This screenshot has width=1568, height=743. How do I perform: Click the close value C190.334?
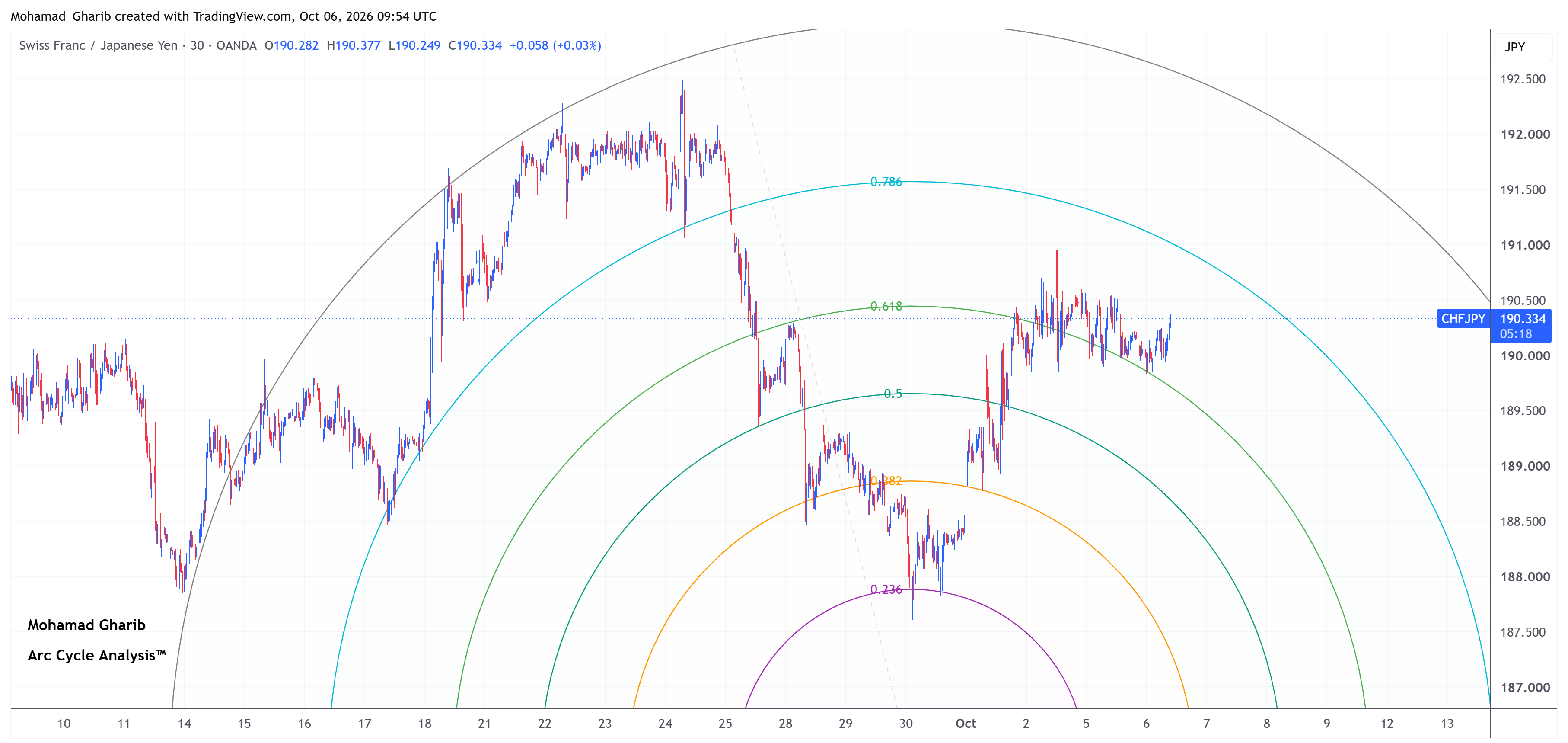(475, 46)
